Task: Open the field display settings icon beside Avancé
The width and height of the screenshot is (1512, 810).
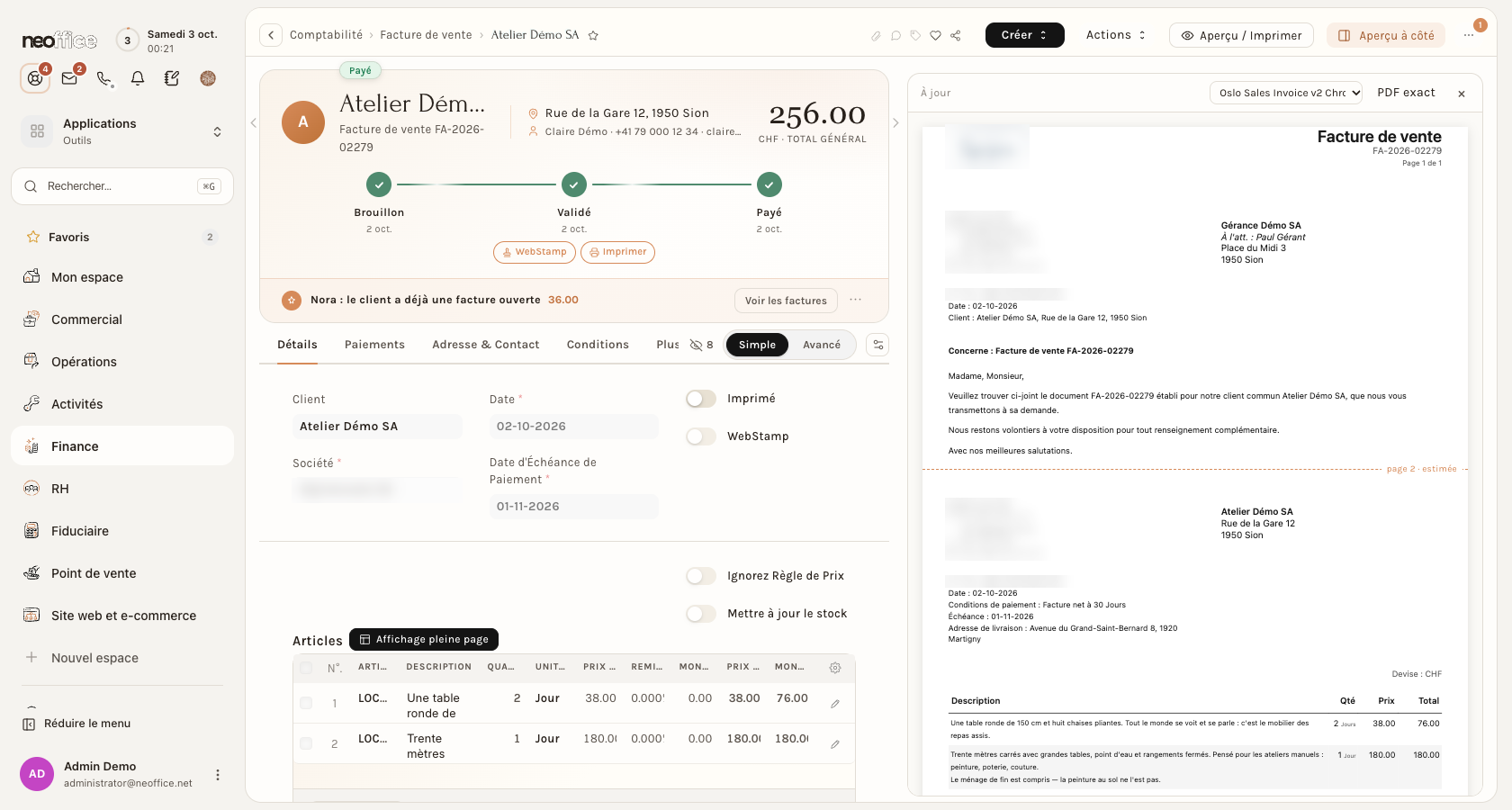Action: point(877,345)
